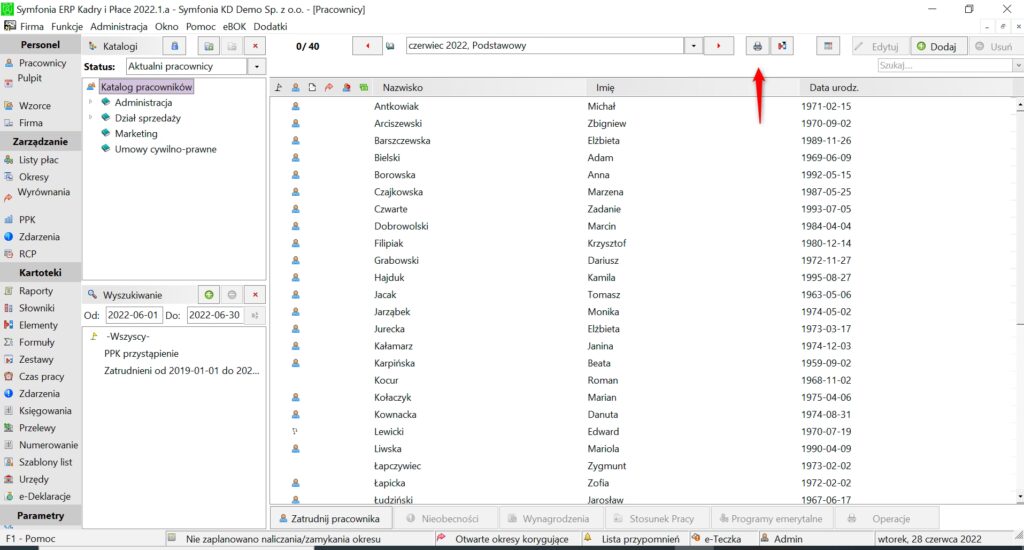Go to next period with right arrow
Image resolution: width=1024 pixels, height=550 pixels.
tap(718, 46)
